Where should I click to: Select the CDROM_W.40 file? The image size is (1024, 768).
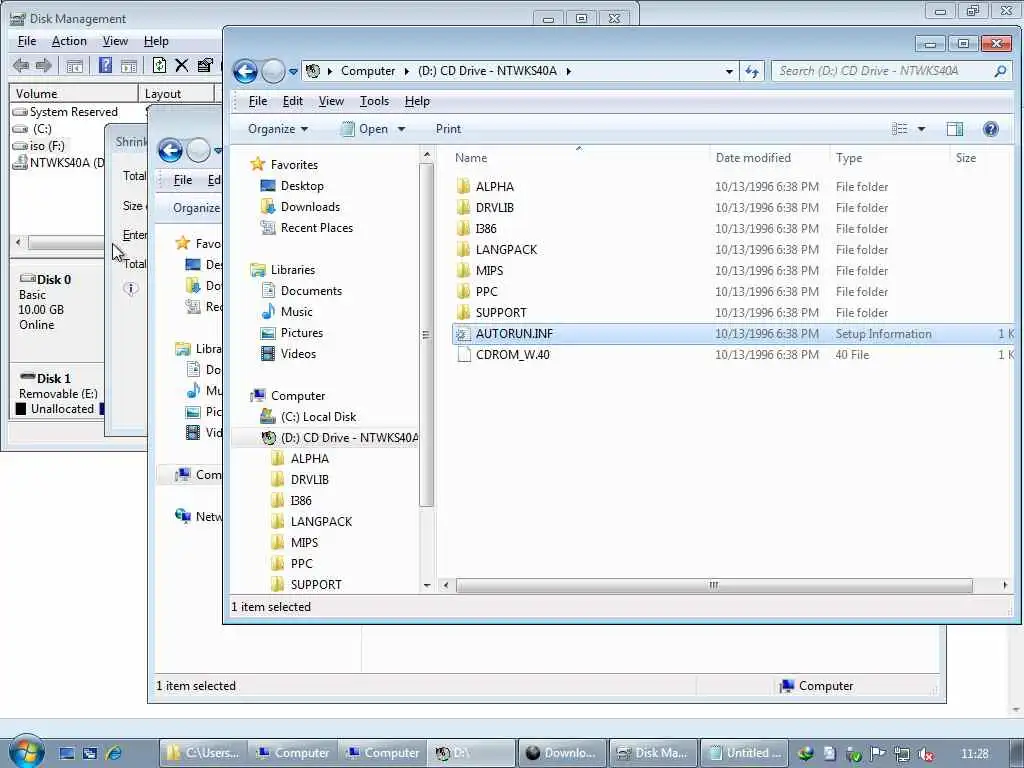click(x=513, y=355)
